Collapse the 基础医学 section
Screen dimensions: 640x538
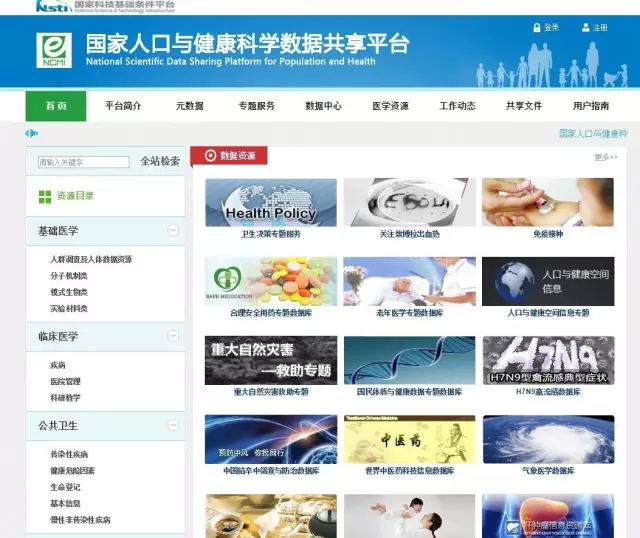pos(173,231)
